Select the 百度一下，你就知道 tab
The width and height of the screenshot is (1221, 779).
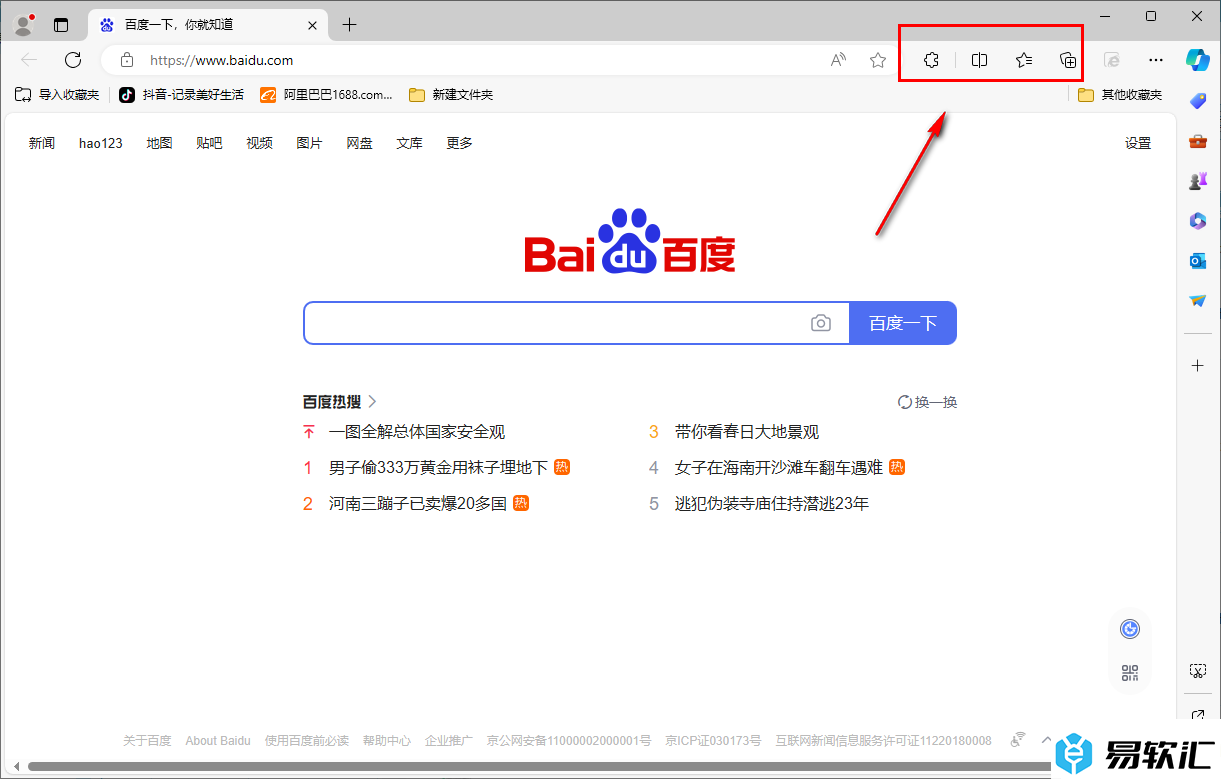tap(208, 25)
